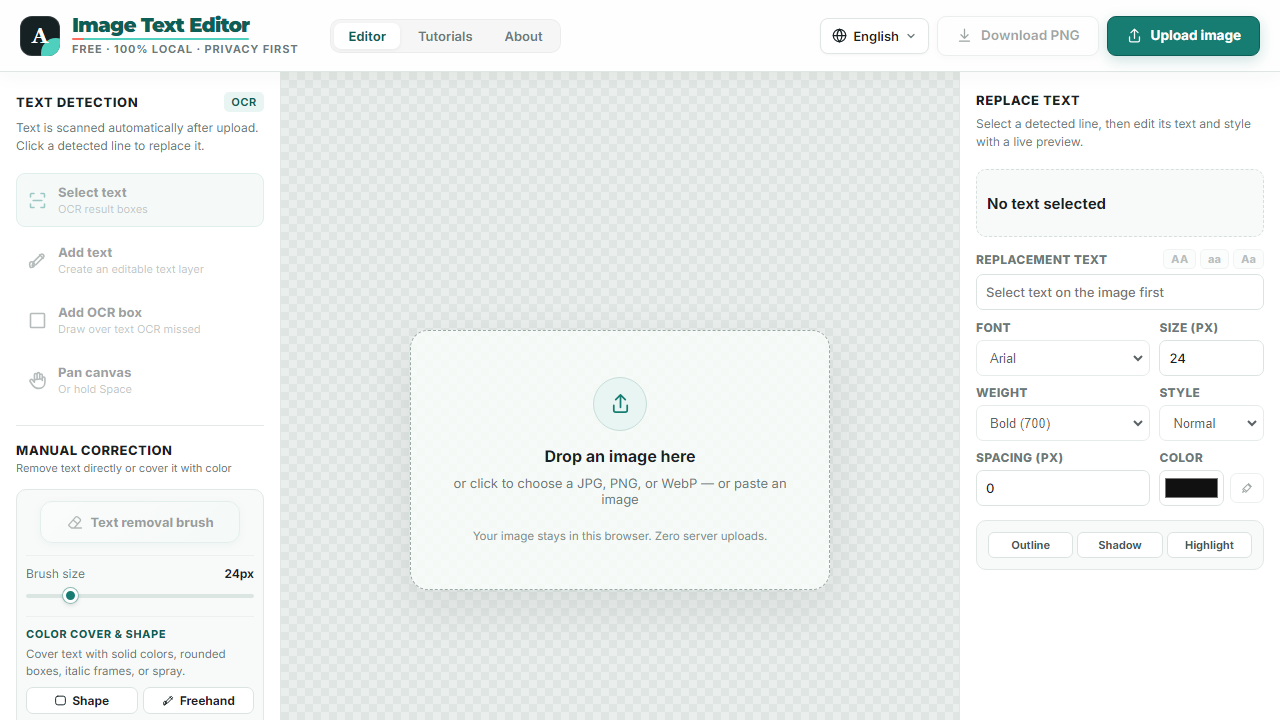Click the Upload image button
1280x720 pixels.
pyautogui.click(x=1183, y=36)
